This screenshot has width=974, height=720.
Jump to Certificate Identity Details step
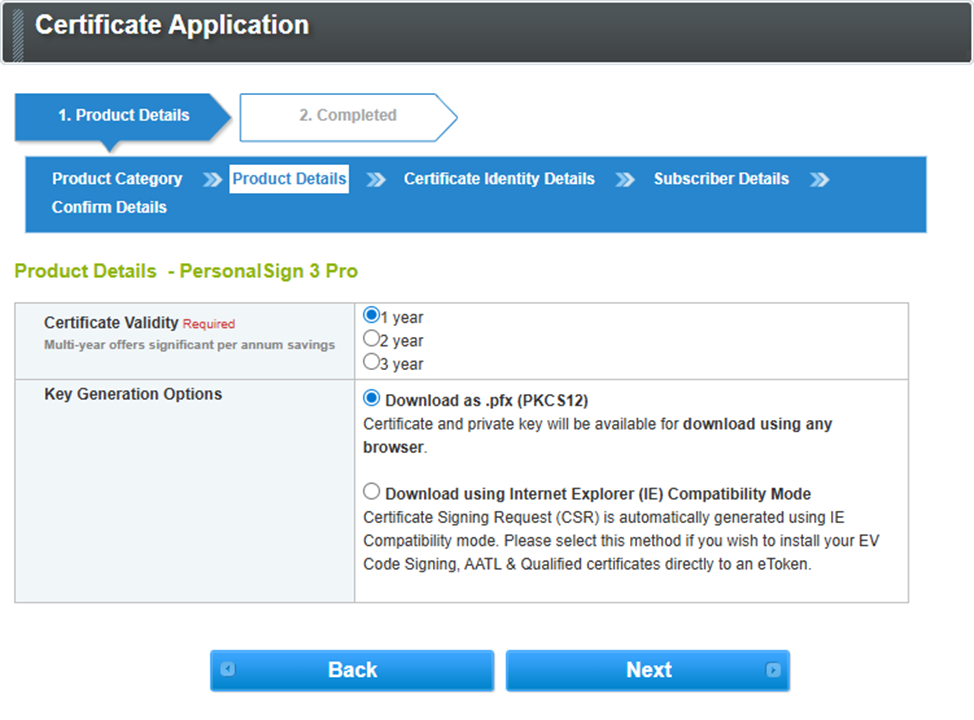(499, 179)
